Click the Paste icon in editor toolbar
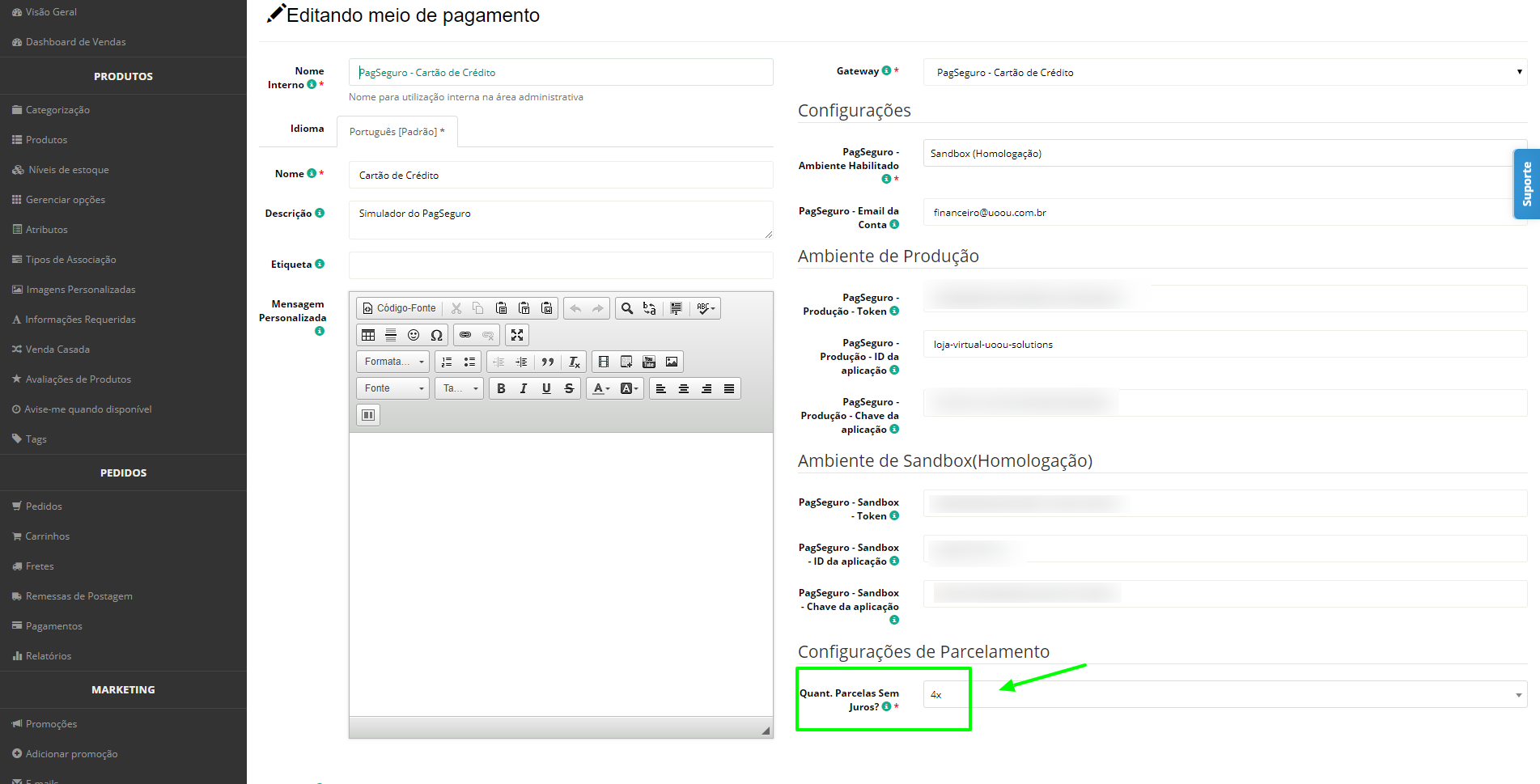This screenshot has width=1540, height=784. pos(501,308)
